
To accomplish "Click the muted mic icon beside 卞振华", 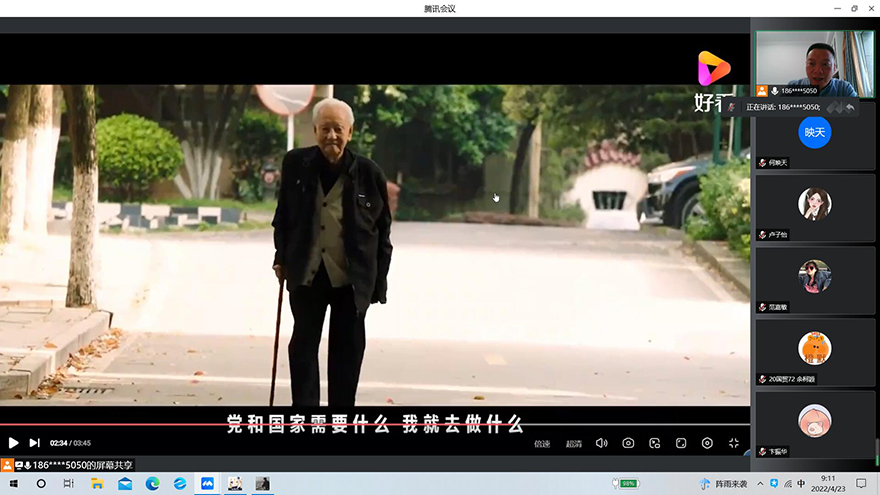I will 763,451.
